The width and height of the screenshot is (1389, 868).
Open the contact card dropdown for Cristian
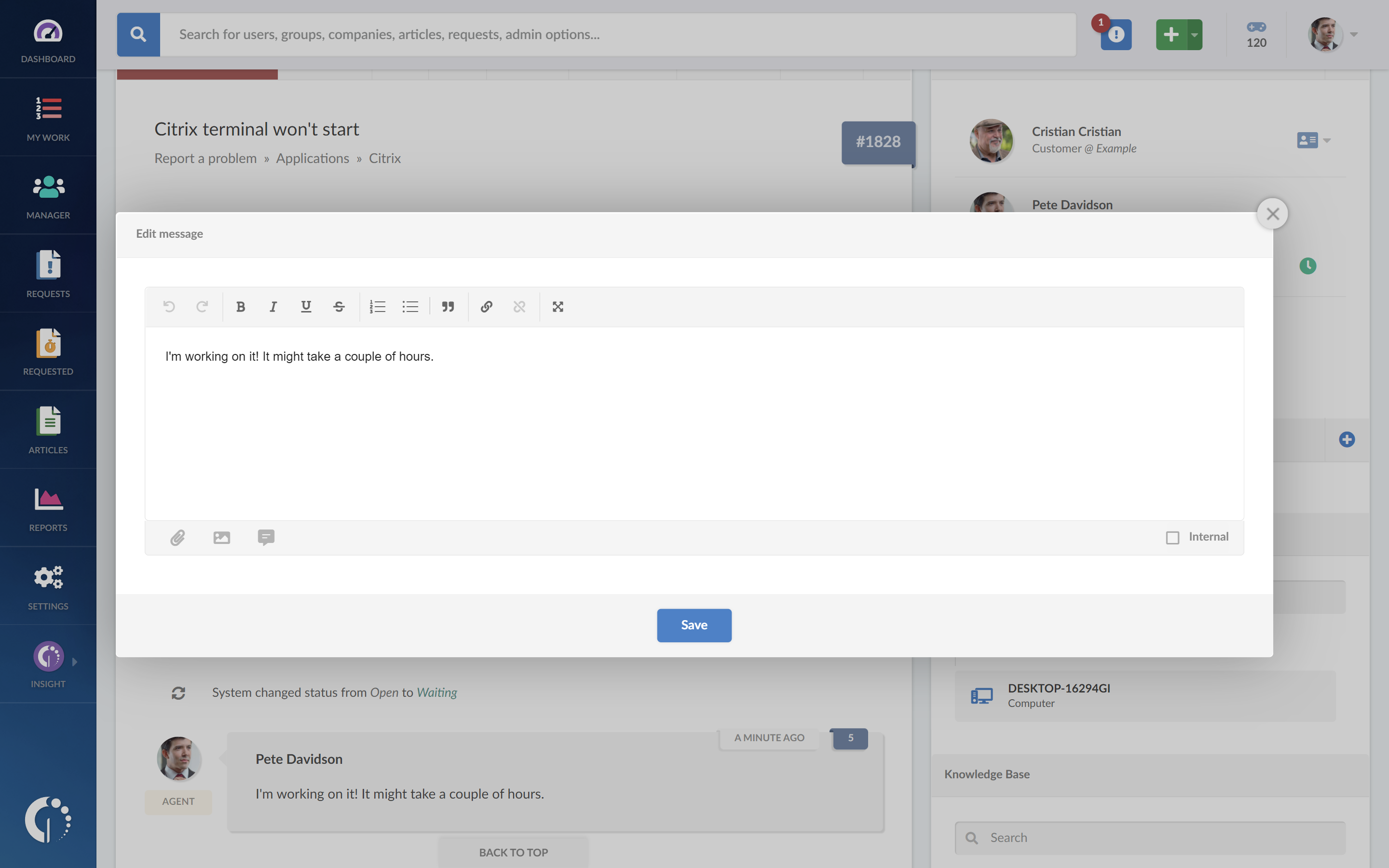tap(1313, 140)
